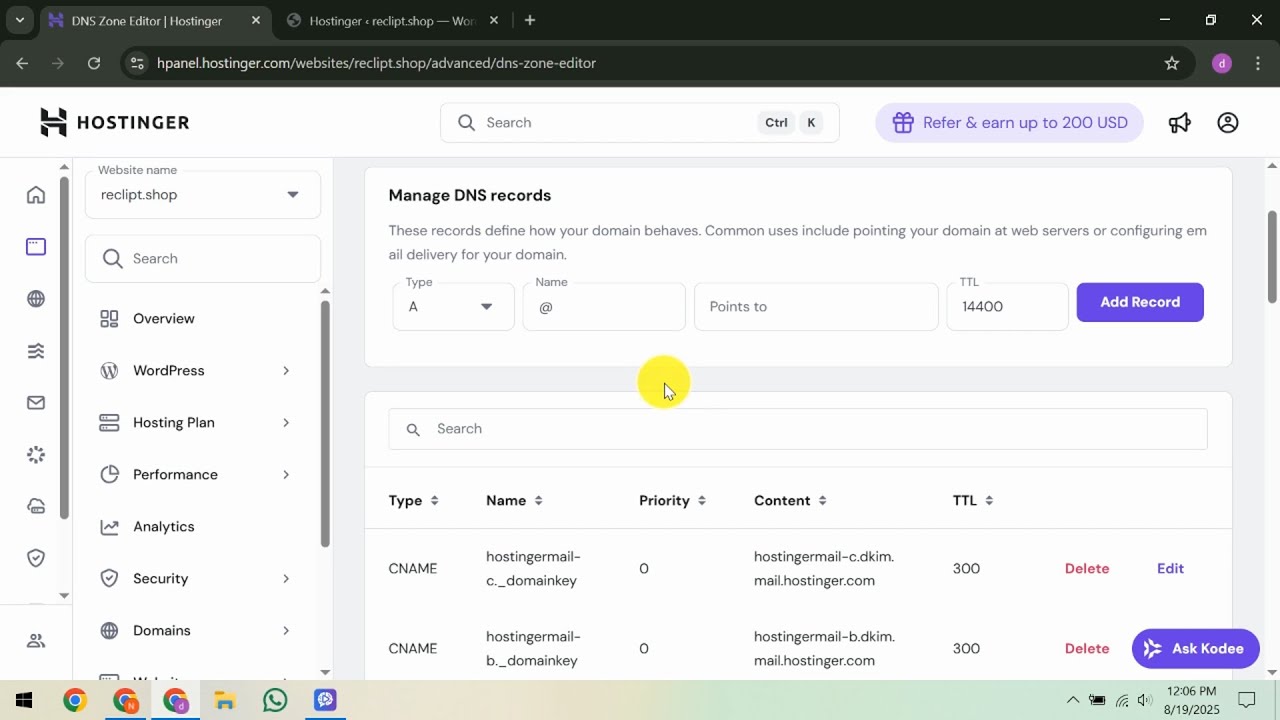The image size is (1280, 720).
Task: Click the Hostinger logo
Action: [x=114, y=122]
